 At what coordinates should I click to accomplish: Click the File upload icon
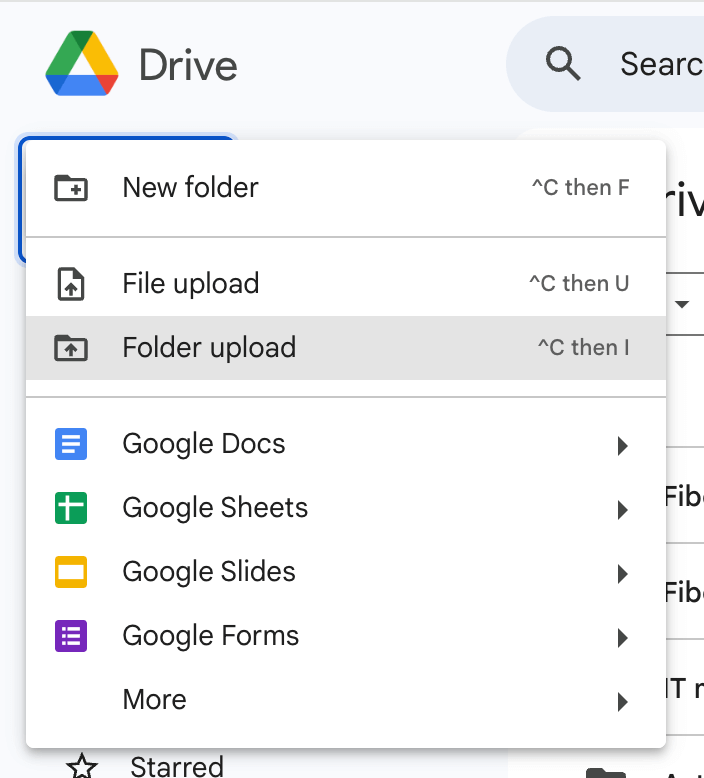click(x=71, y=284)
